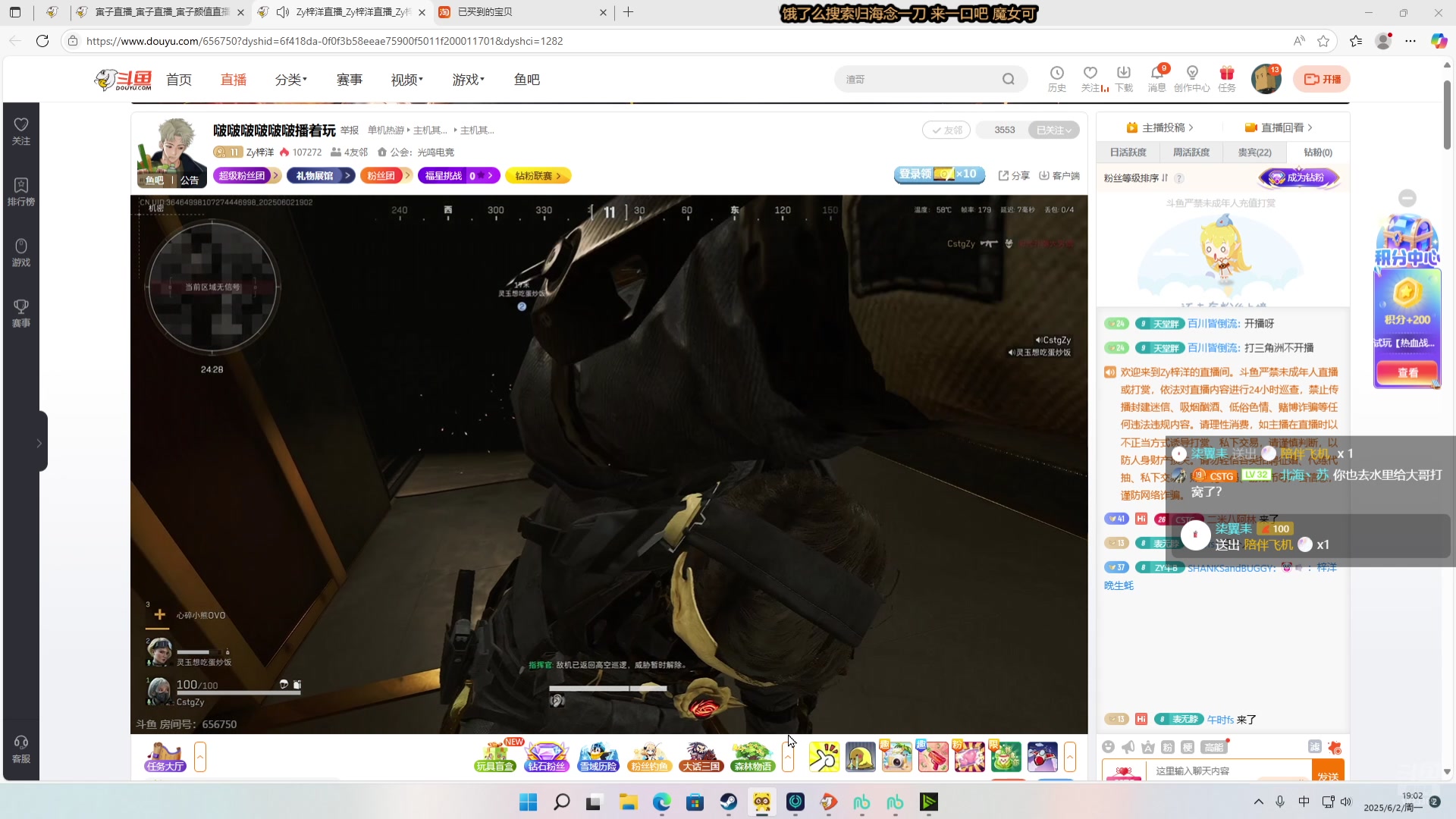The image size is (1456, 819).
Task: Go to 首页 nav item
Action: 179,80
